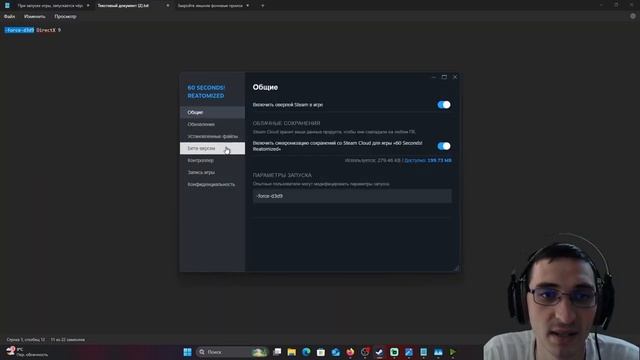
Task: Open Task View from taskbar
Action: tap(277, 352)
